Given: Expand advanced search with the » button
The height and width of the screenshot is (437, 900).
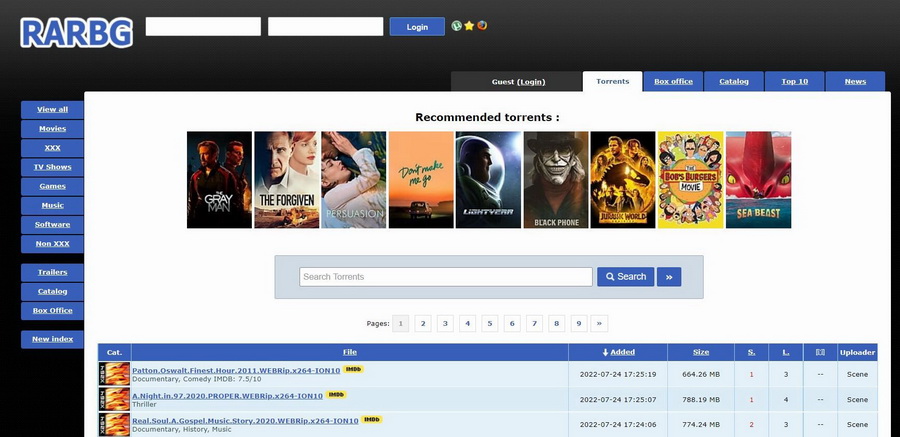Looking at the screenshot, I should (x=670, y=276).
